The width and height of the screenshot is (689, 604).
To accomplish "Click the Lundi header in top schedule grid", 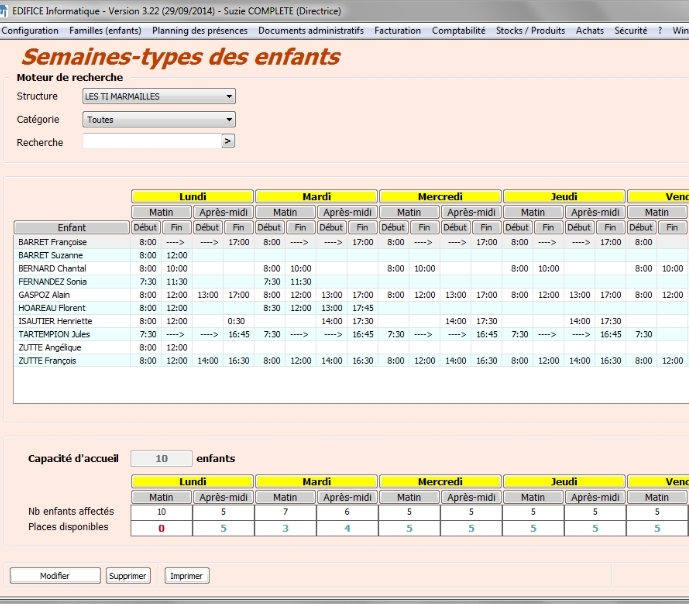I will [x=192, y=197].
